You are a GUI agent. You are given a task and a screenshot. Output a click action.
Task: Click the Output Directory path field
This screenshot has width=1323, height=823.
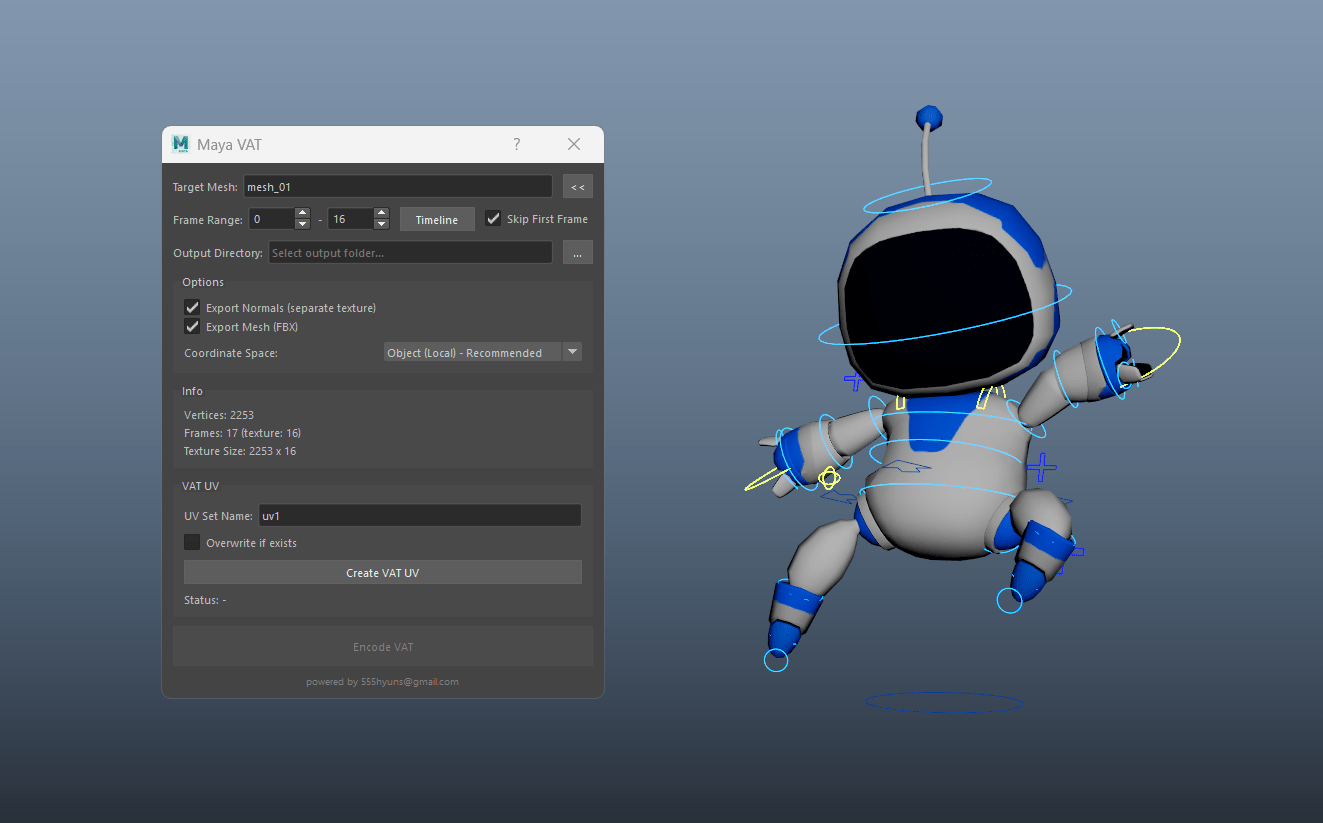point(410,253)
